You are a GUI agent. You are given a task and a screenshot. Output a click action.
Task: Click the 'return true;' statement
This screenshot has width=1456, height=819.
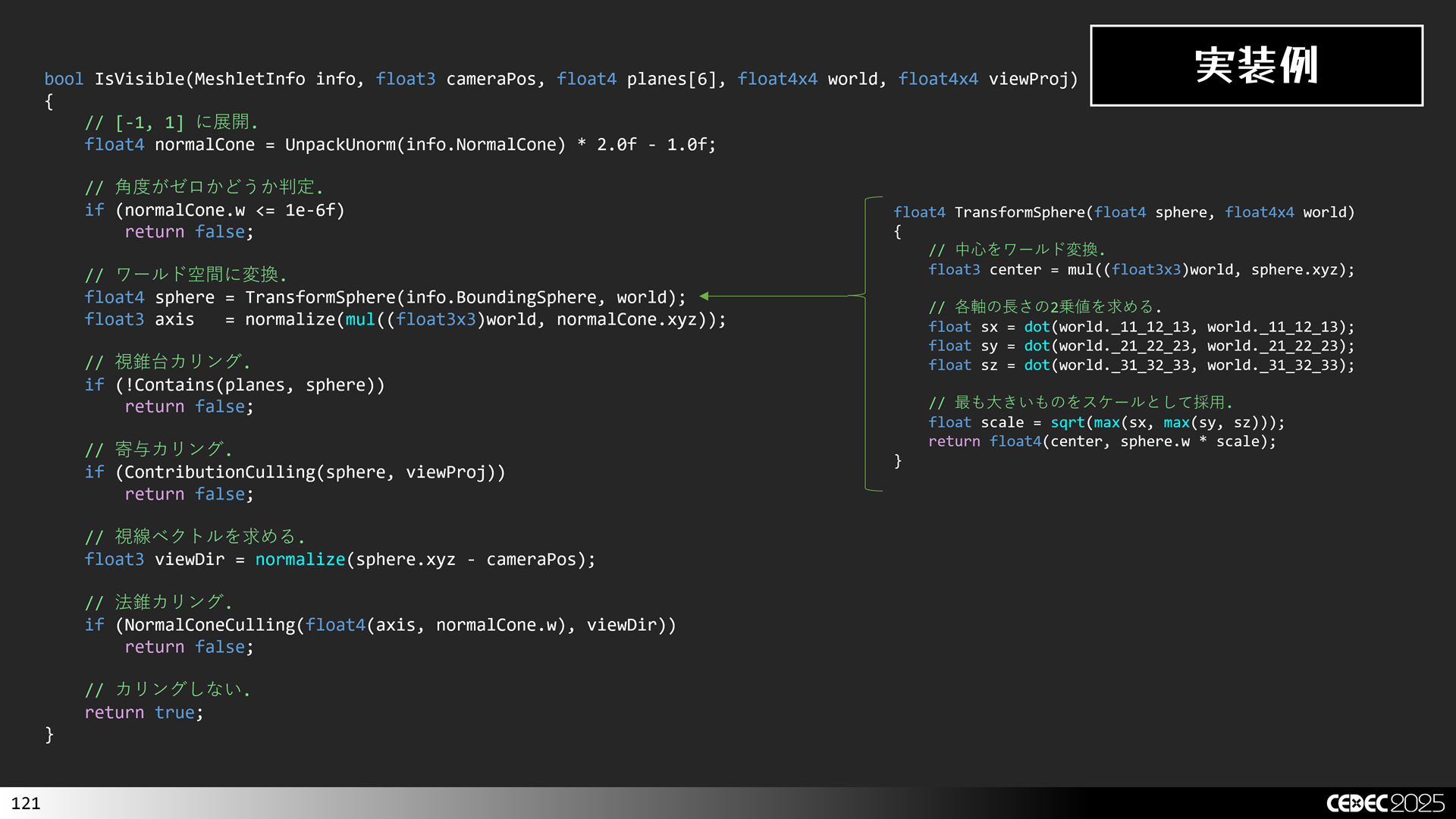[144, 713]
